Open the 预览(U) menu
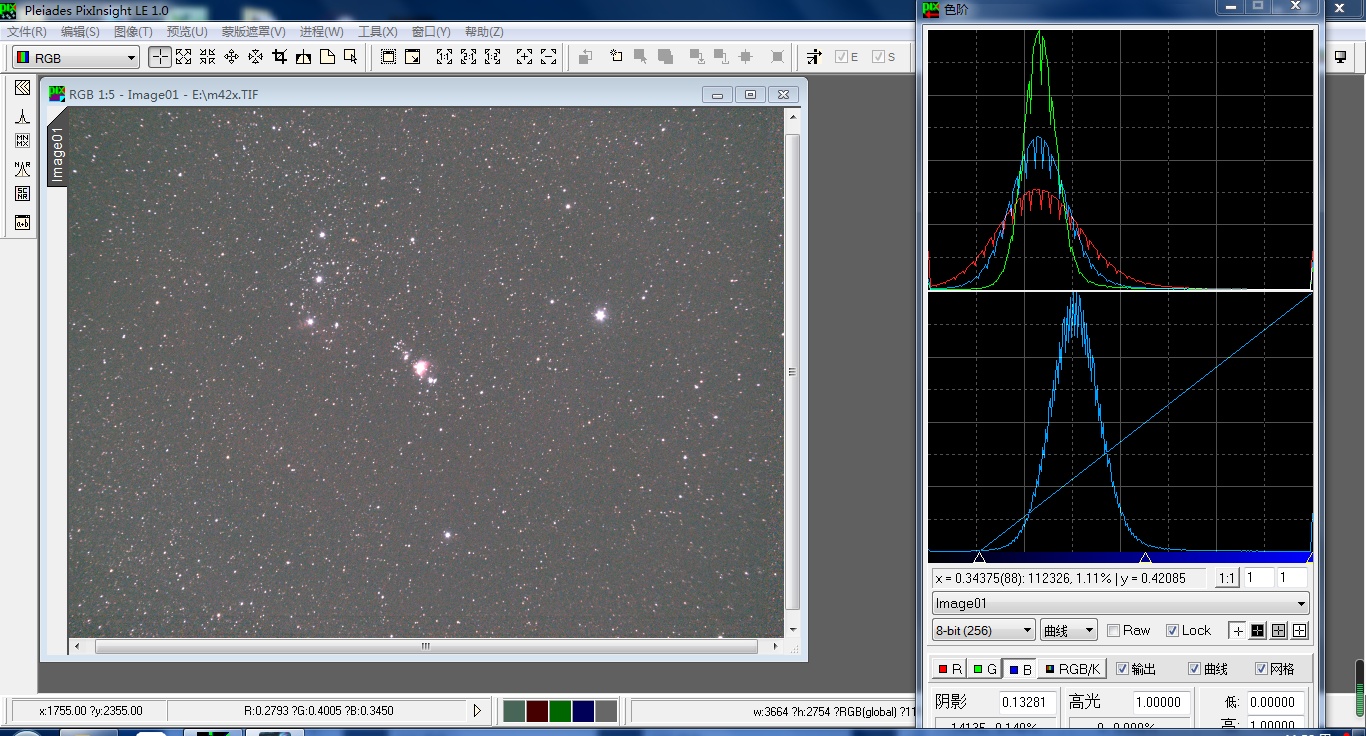Image resolution: width=1366 pixels, height=736 pixels. [x=187, y=32]
